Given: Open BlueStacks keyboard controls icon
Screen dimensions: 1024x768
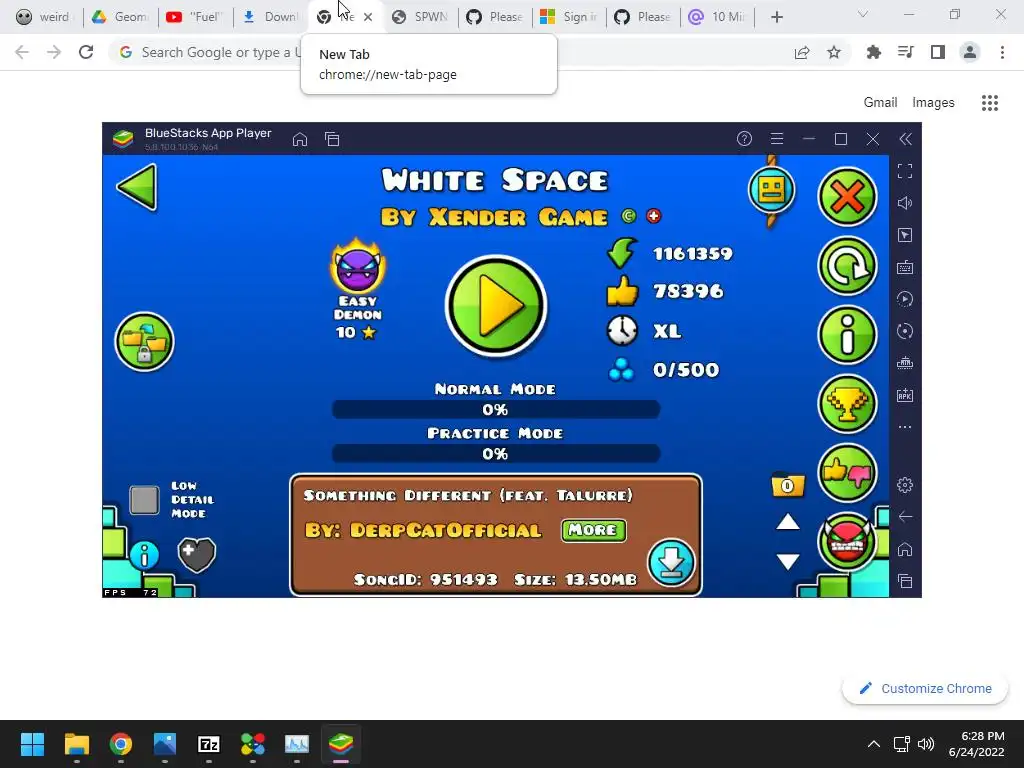Looking at the screenshot, I should 905,267.
